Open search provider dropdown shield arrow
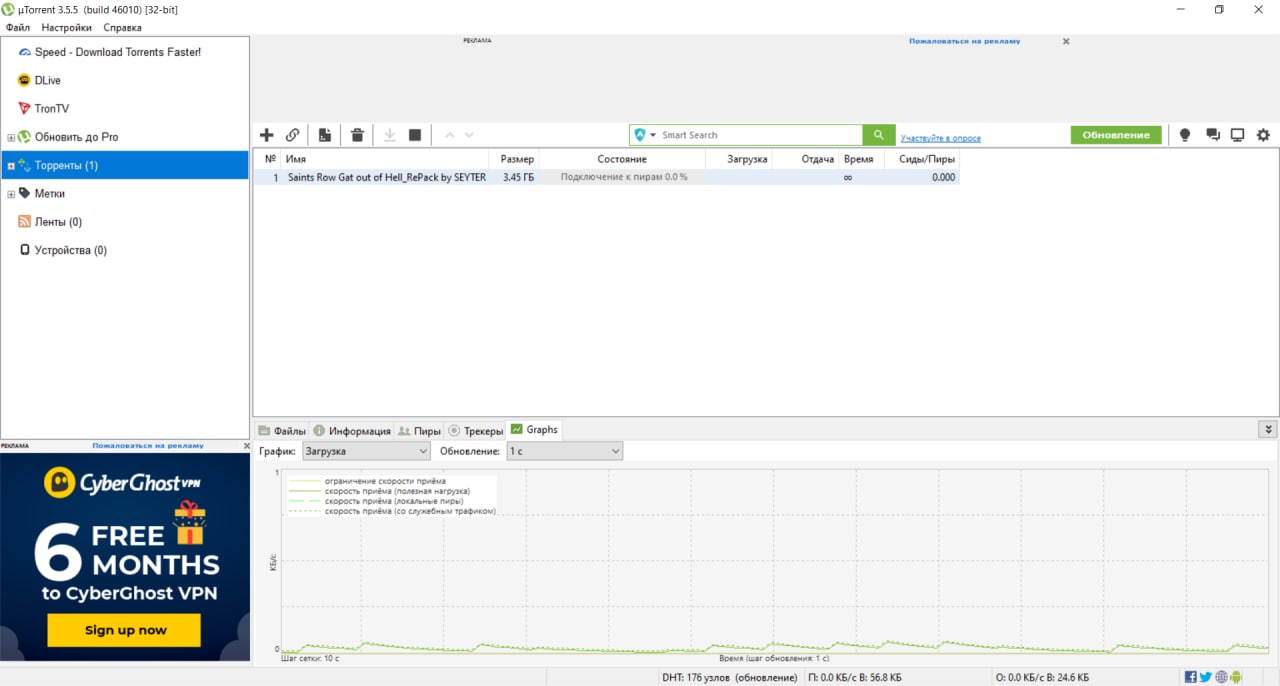The height and width of the screenshot is (686, 1280). pos(645,135)
